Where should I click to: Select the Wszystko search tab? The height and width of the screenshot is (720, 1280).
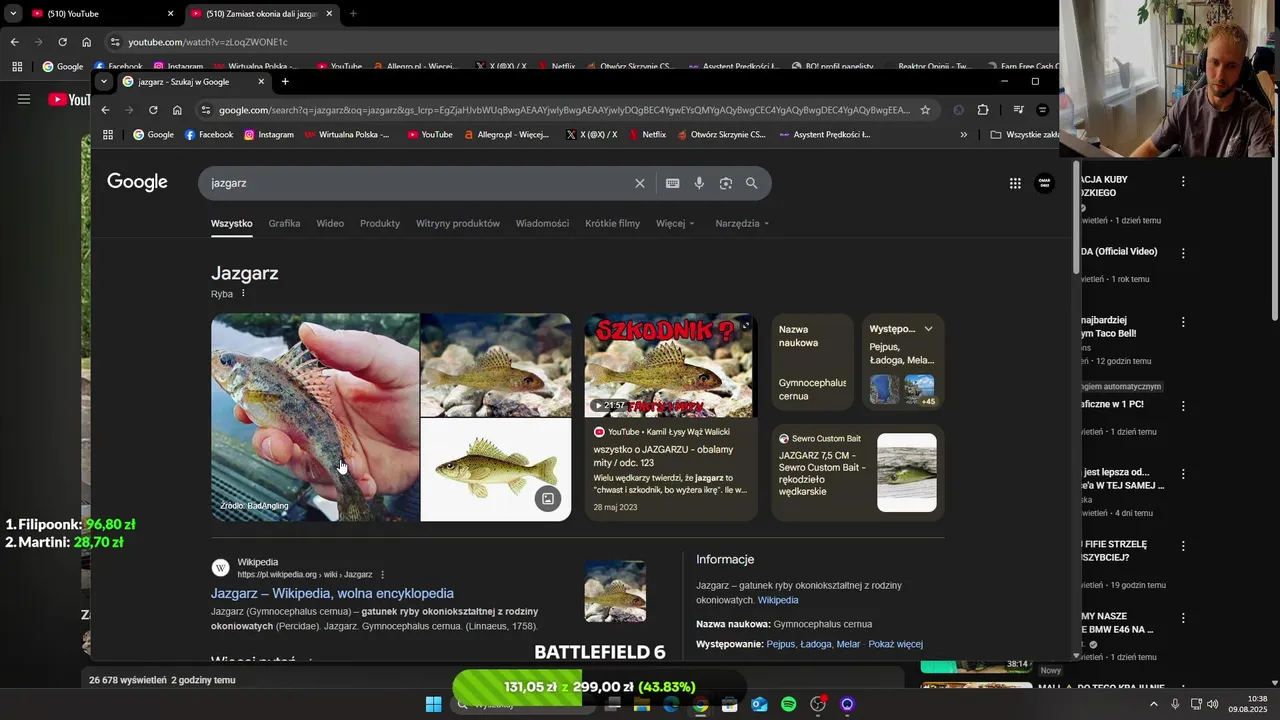point(232,223)
